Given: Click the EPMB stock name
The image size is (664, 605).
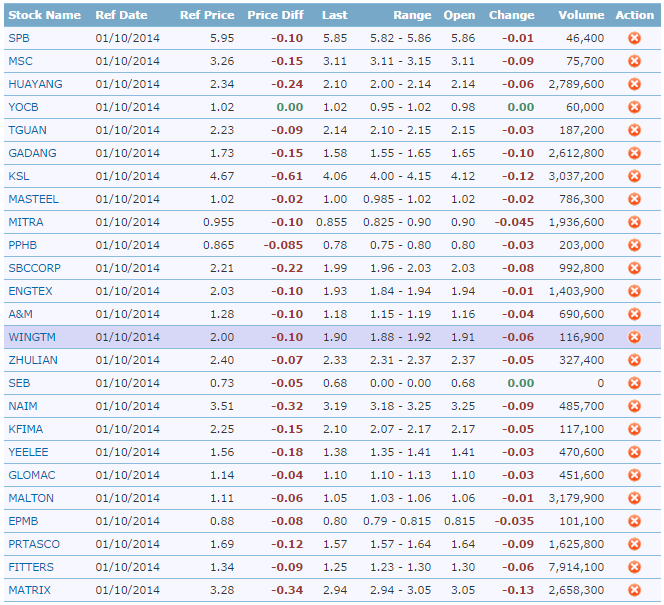Looking at the screenshot, I should [23, 521].
